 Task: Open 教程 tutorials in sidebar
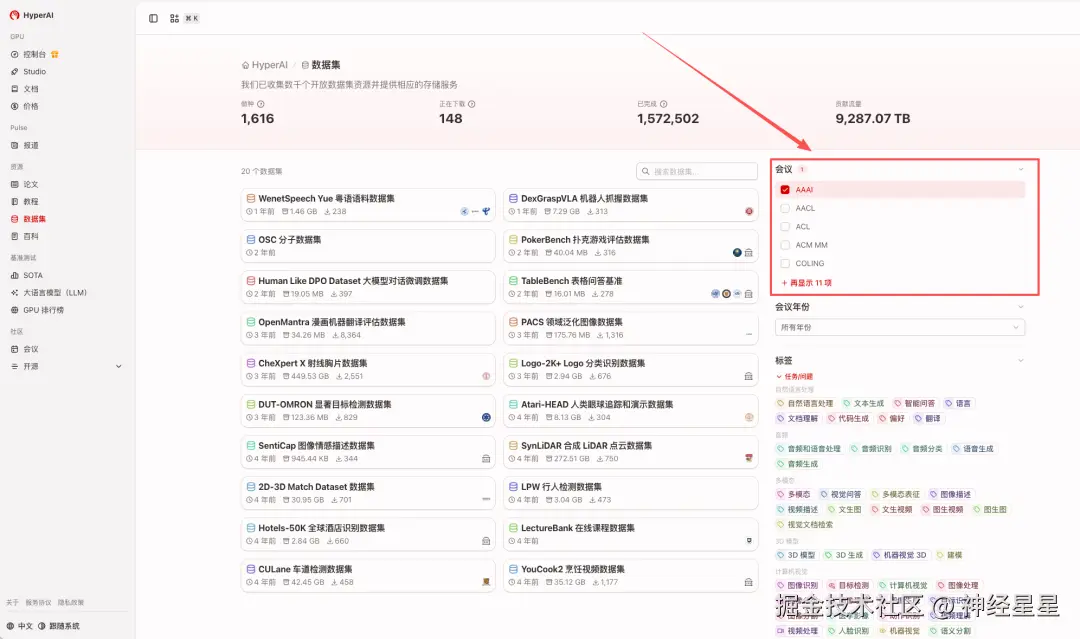tap(25, 202)
